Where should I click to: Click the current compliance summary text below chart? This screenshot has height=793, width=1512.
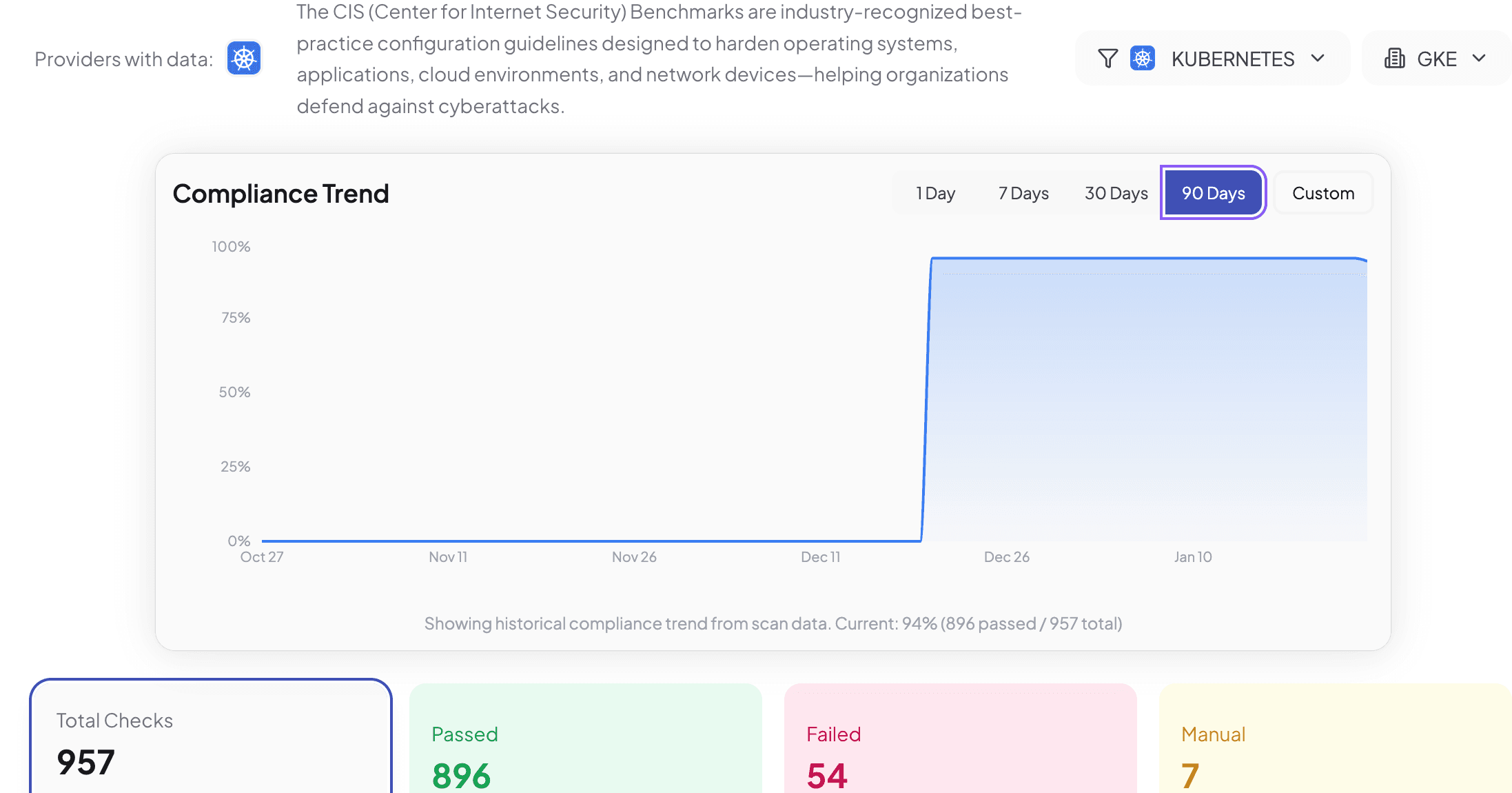pos(773,623)
